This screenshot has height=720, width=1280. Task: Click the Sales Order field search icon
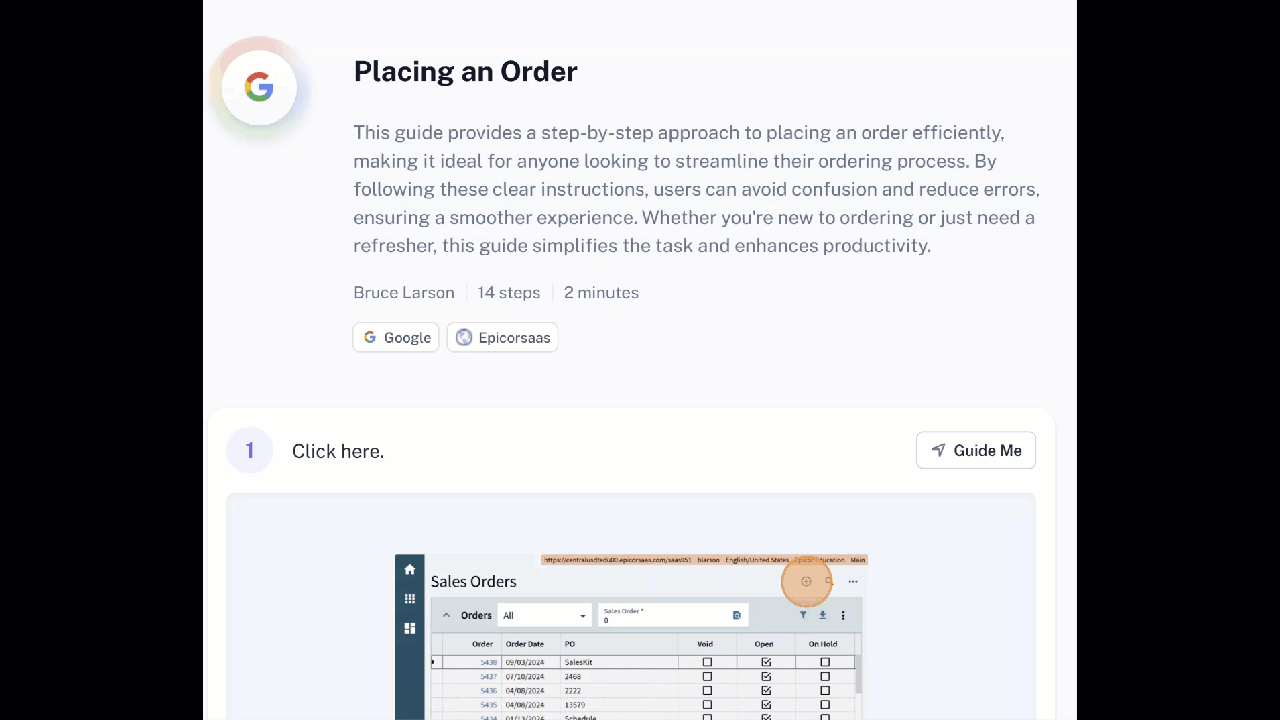click(x=737, y=615)
